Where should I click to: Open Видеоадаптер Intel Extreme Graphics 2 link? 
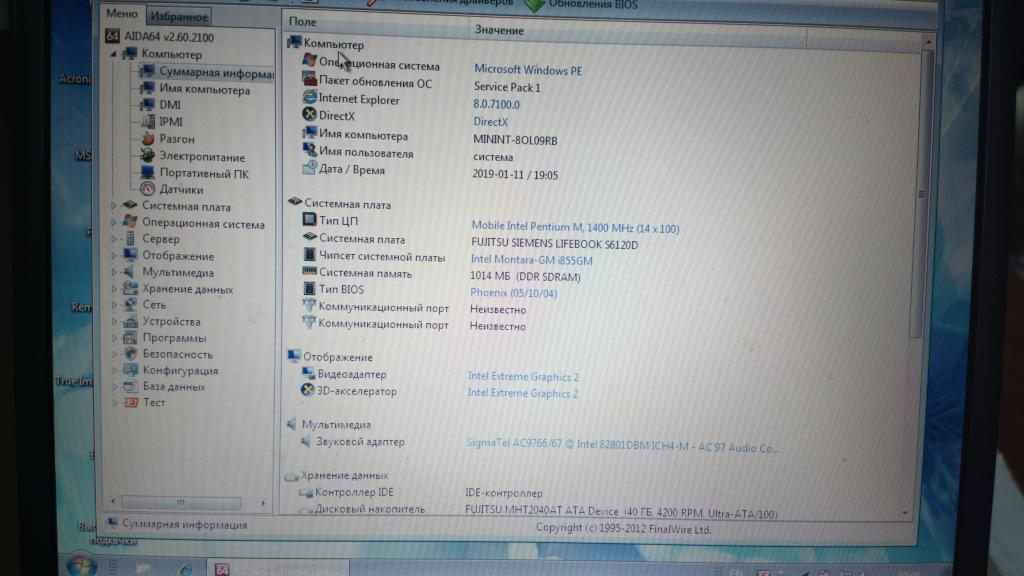(x=523, y=377)
